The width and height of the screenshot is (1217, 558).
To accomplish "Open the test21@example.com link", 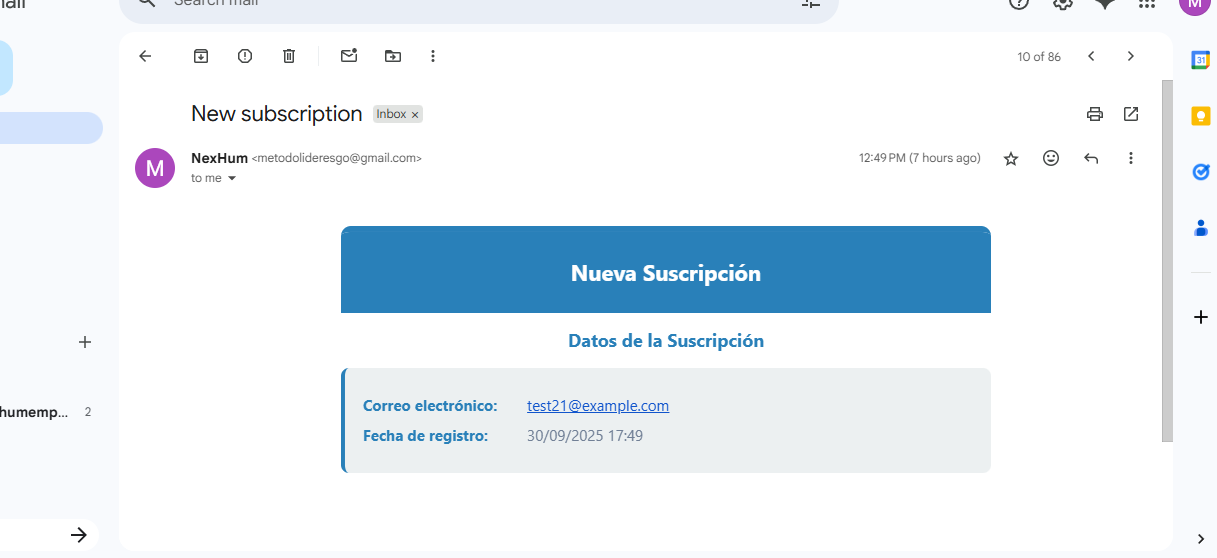I will tap(598, 406).
